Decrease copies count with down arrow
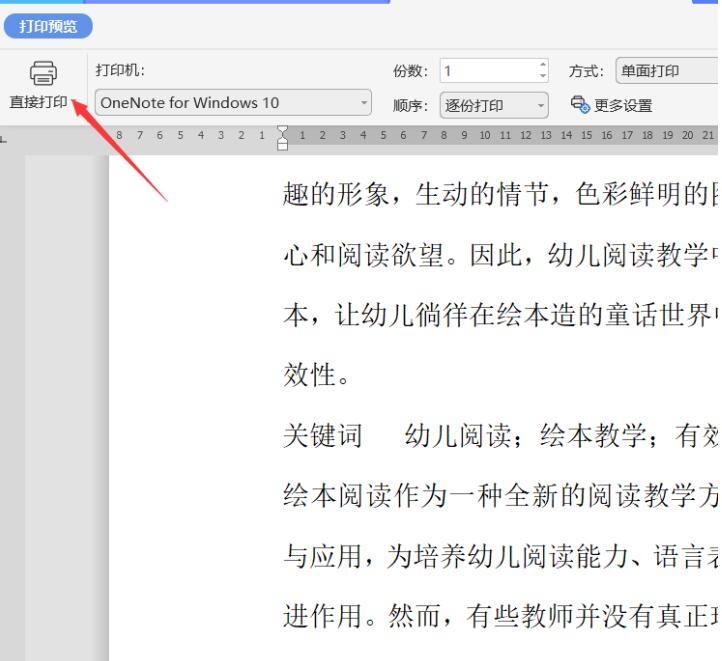Viewport: 722px width, 661px height. pyautogui.click(x=543, y=76)
